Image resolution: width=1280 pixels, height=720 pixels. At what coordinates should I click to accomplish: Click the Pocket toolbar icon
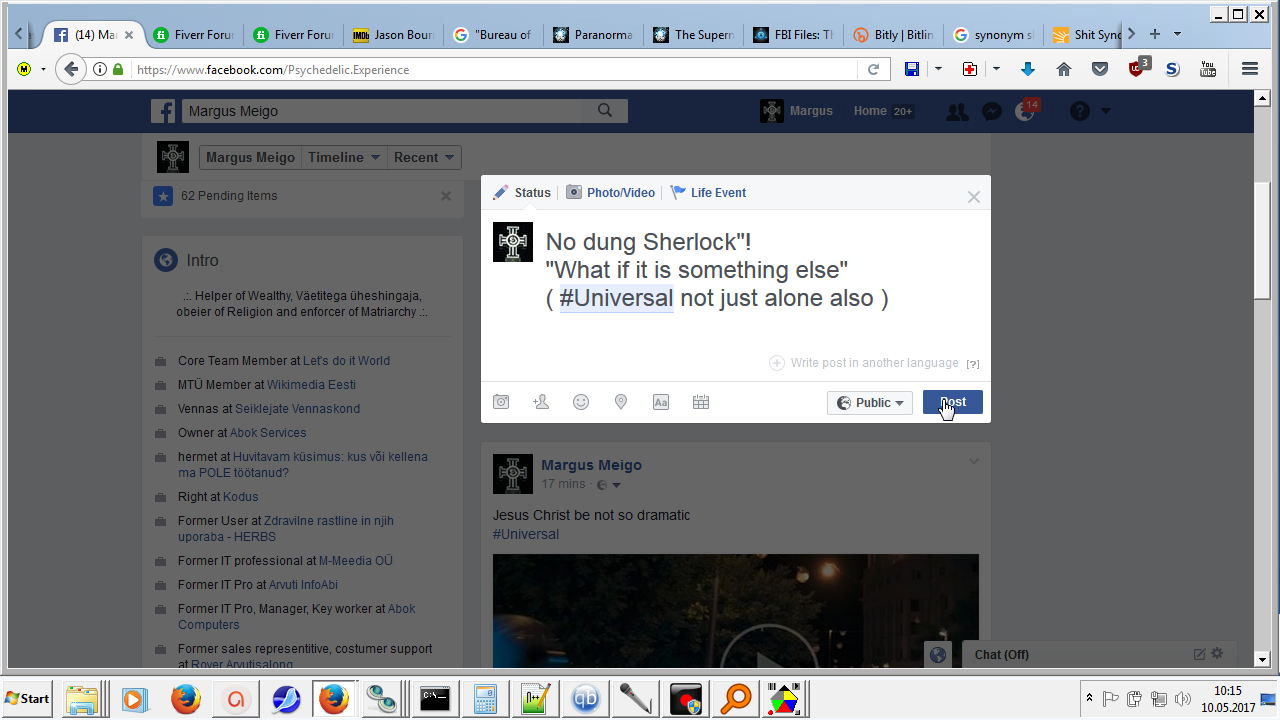1100,69
